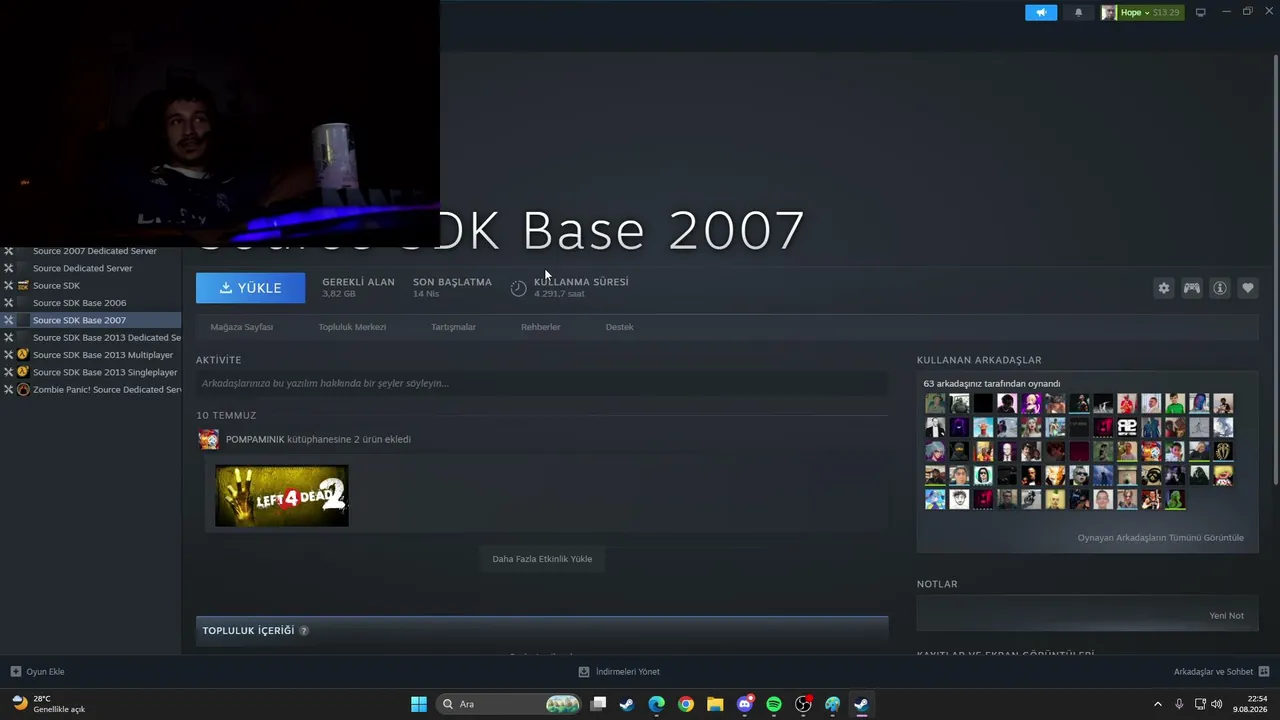1280x720 pixels.
Task: Click the 63 arkadaşınız tarafından oynandı text
Action: 992,384
